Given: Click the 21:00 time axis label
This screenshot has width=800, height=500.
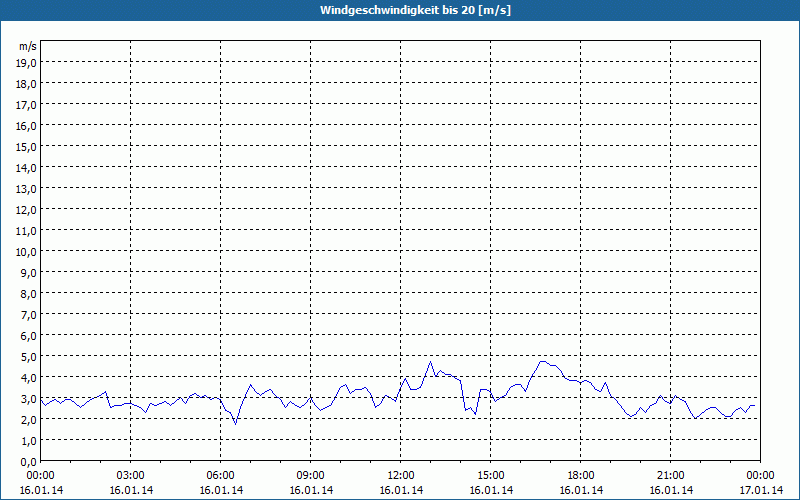Looking at the screenshot, I should tap(670, 476).
